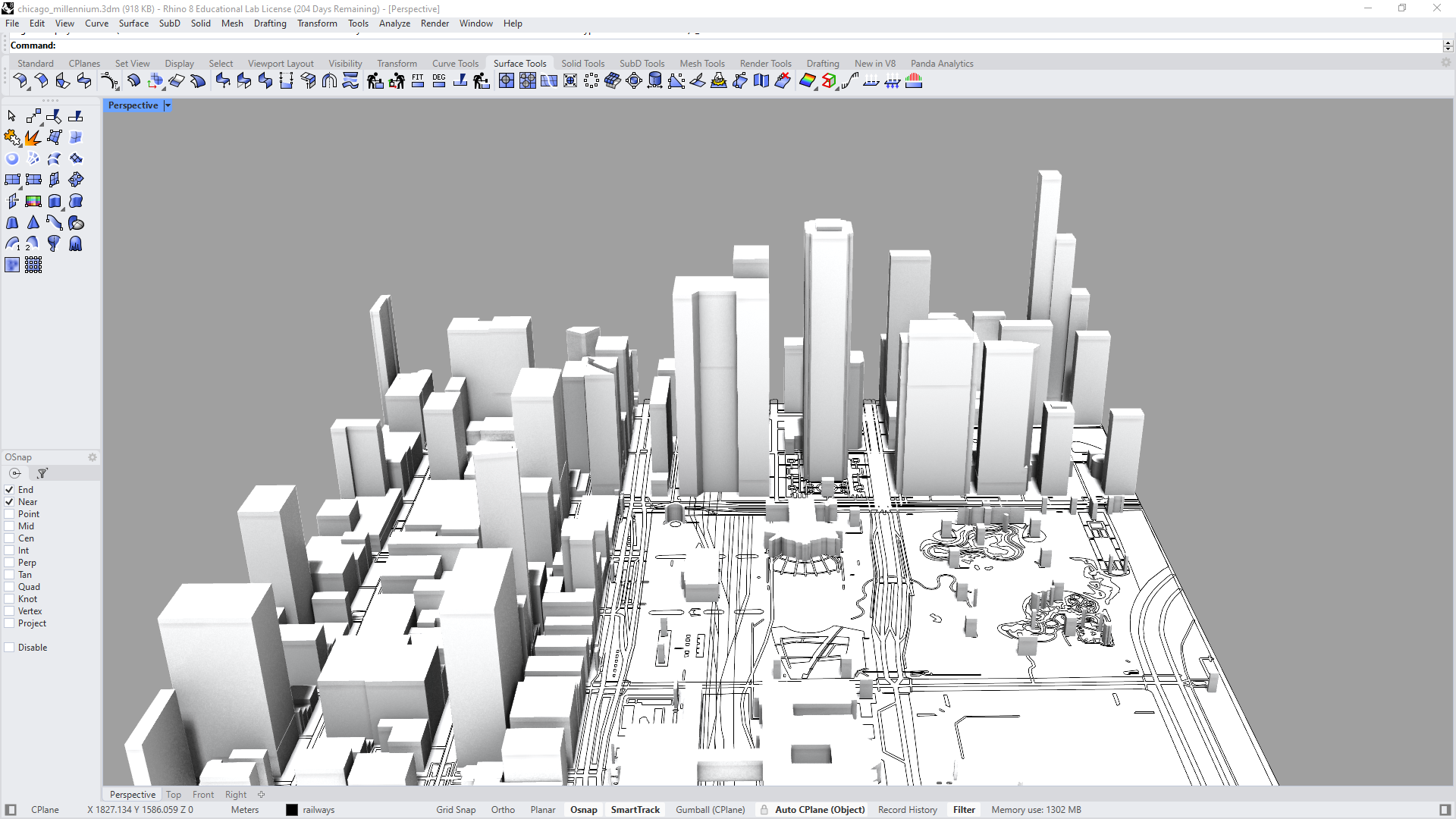The width and height of the screenshot is (1456, 819).
Task: Click the FIT surface rebuild icon
Action: click(418, 80)
